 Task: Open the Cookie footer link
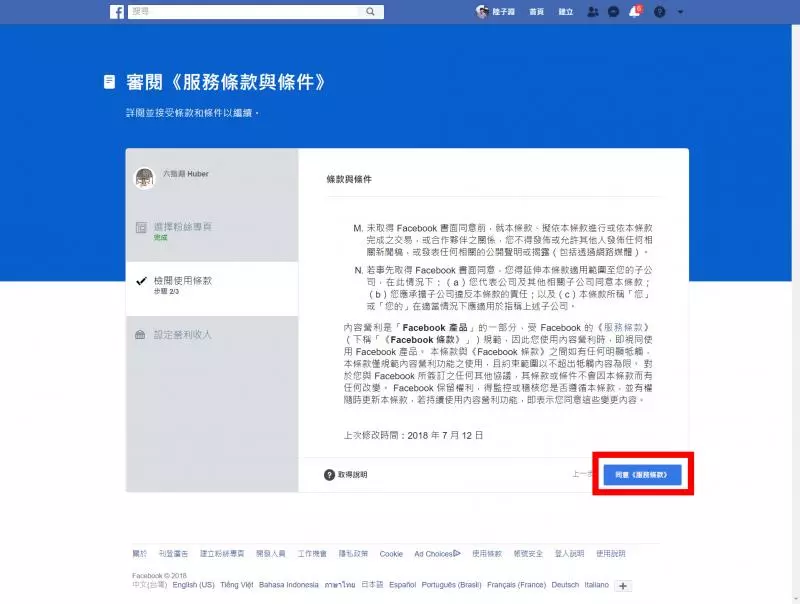(391, 554)
